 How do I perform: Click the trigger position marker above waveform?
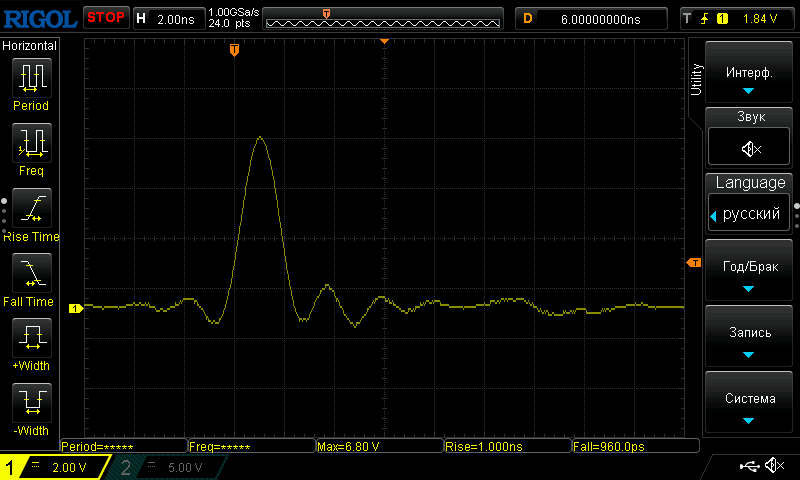tap(234, 49)
